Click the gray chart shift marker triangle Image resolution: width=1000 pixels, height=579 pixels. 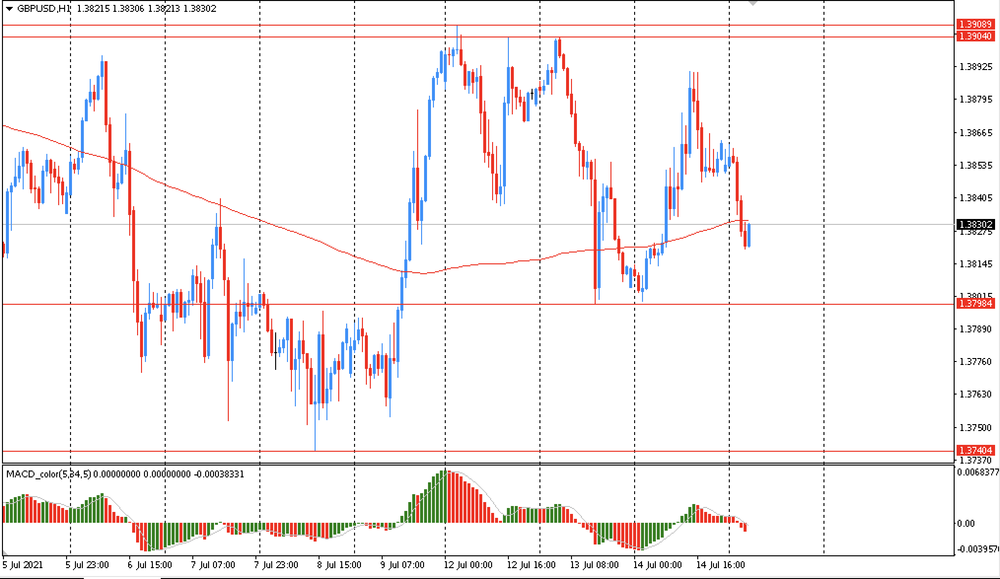[753, 3]
